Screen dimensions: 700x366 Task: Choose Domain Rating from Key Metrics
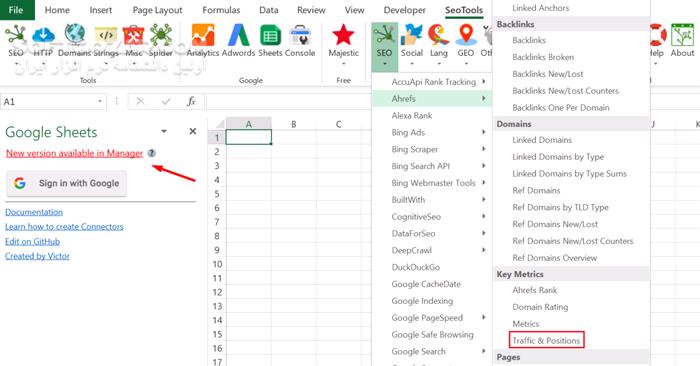pyautogui.click(x=540, y=307)
